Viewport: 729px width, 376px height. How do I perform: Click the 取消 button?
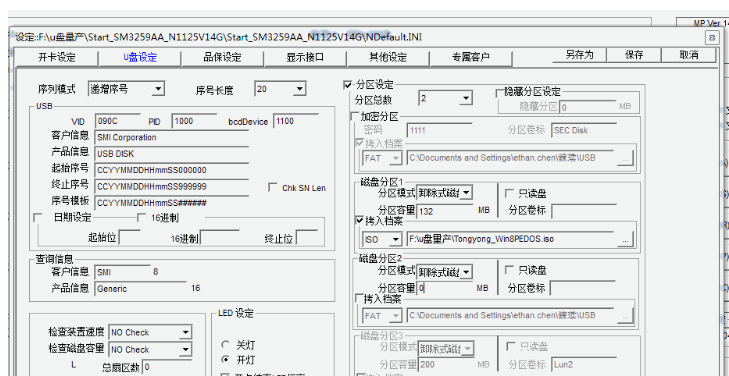[x=689, y=55]
